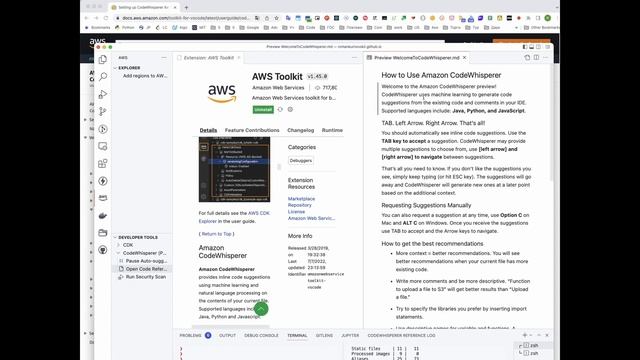The width and height of the screenshot is (640, 360).
Task: Open the GITLENS panel tab
Action: click(324, 335)
